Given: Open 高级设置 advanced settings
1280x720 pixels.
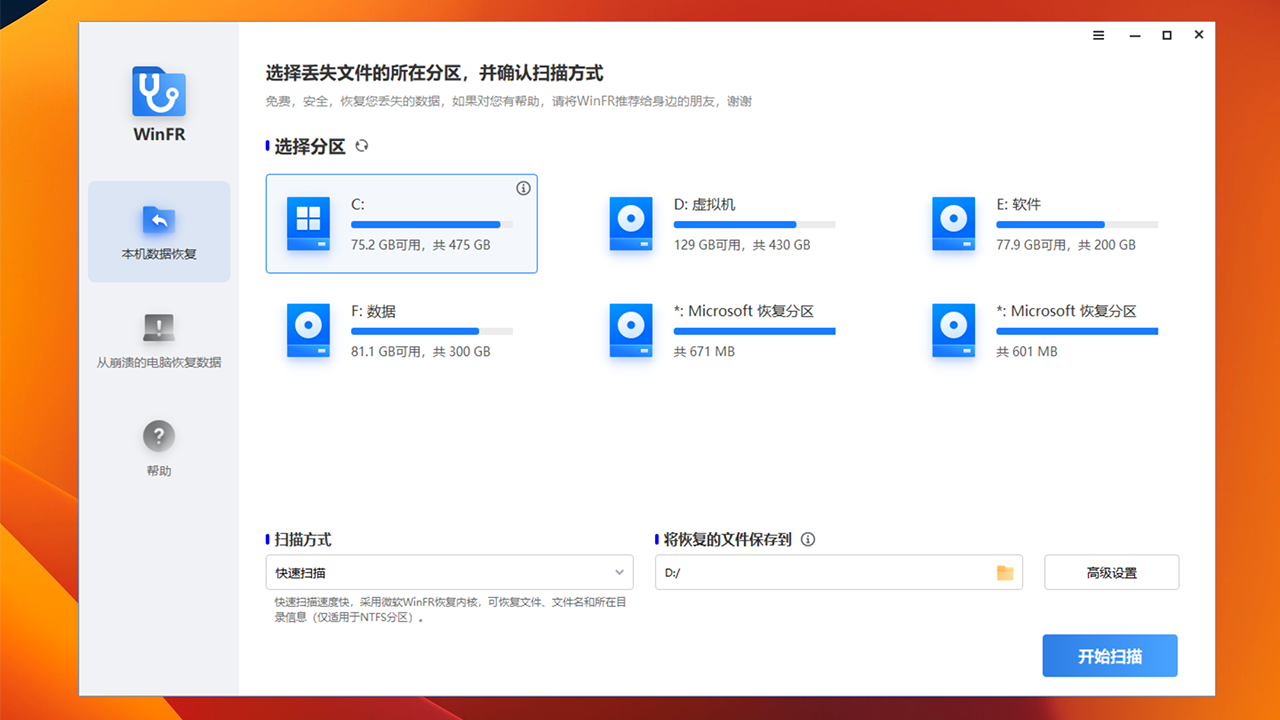Looking at the screenshot, I should [x=1112, y=573].
